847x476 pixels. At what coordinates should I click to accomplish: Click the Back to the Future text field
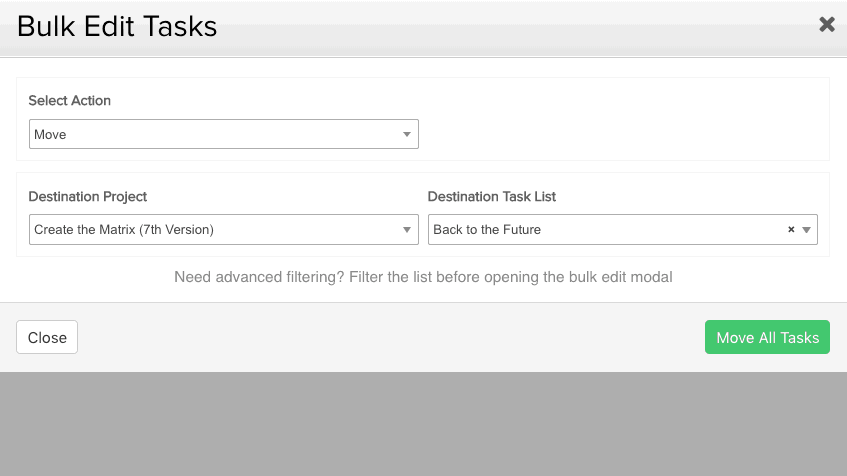pos(623,230)
